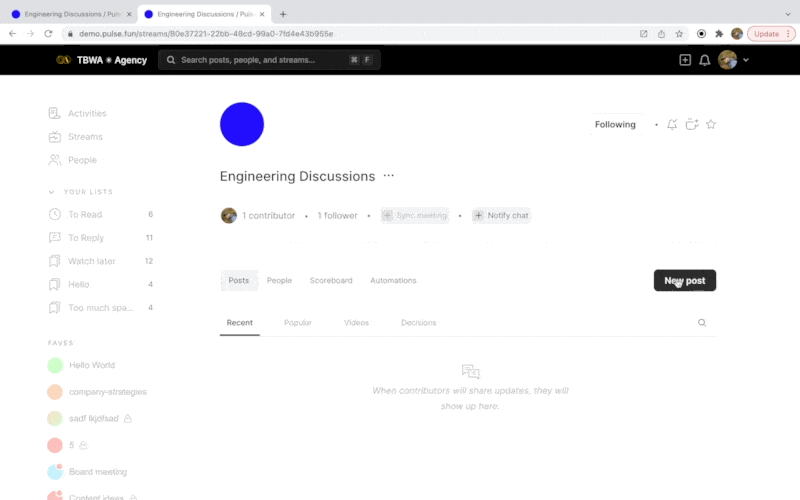Click the Notify chat button

(501, 215)
